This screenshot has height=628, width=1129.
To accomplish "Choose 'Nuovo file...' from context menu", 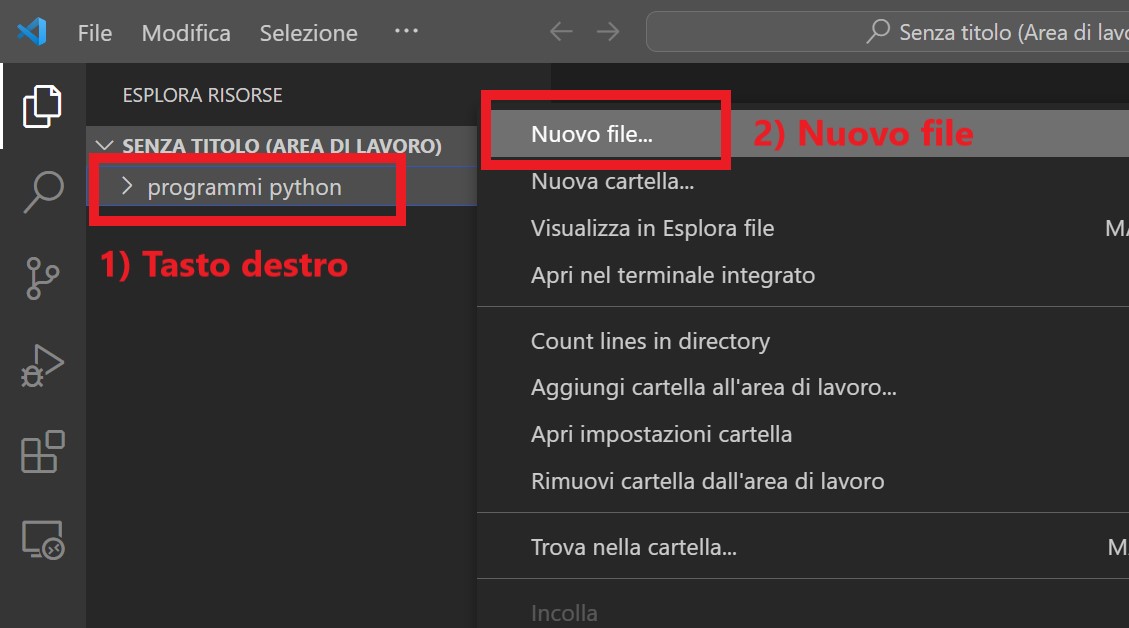I will 592,134.
